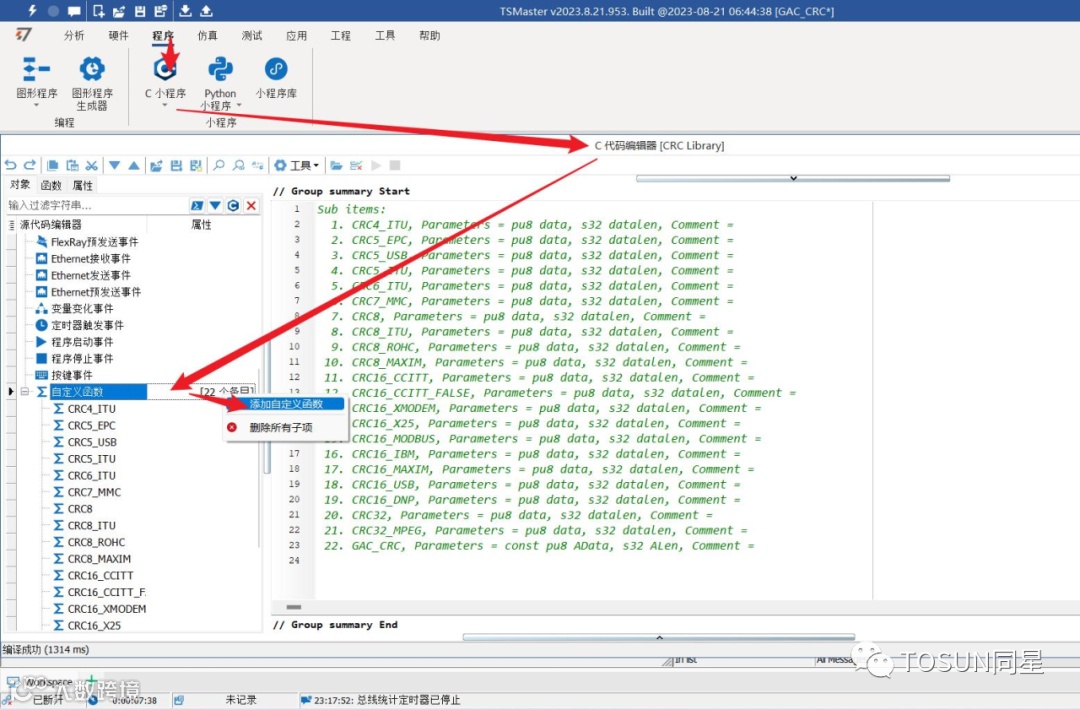Click the Paste icon in the editor toolbar
The height and width of the screenshot is (710, 1080).
(x=72, y=165)
